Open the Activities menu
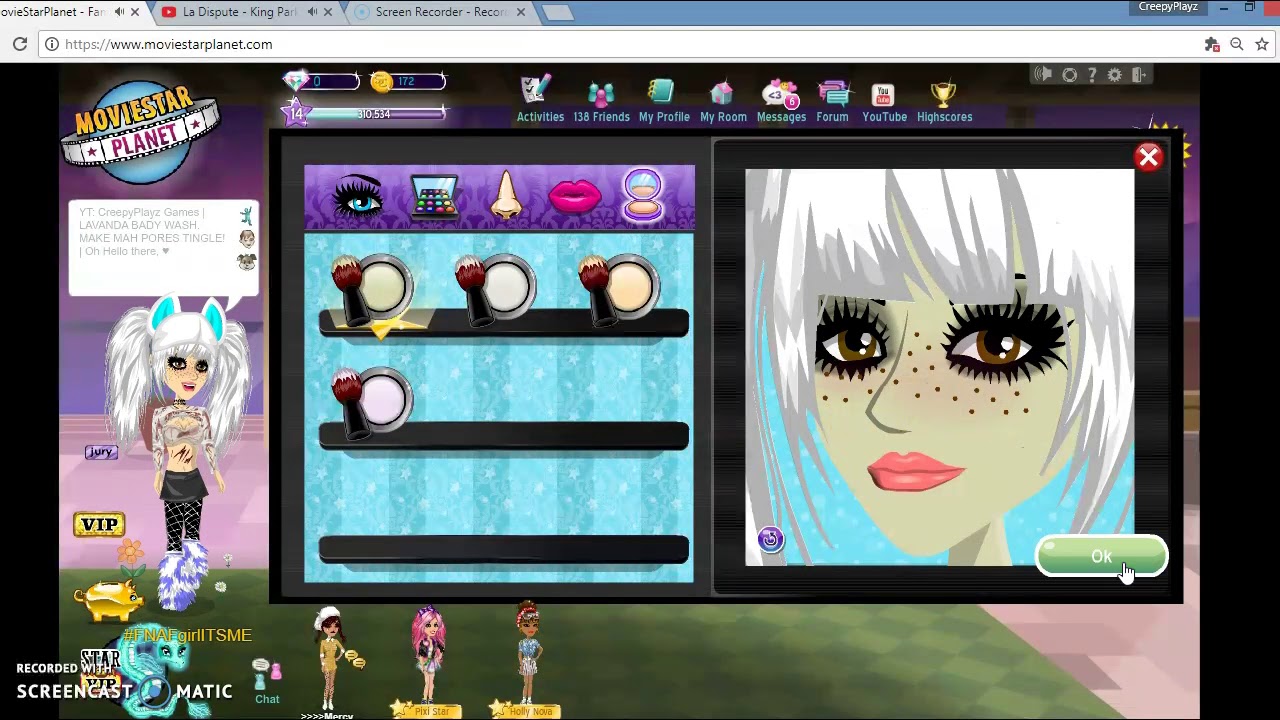Image resolution: width=1280 pixels, height=720 pixels. (540, 100)
